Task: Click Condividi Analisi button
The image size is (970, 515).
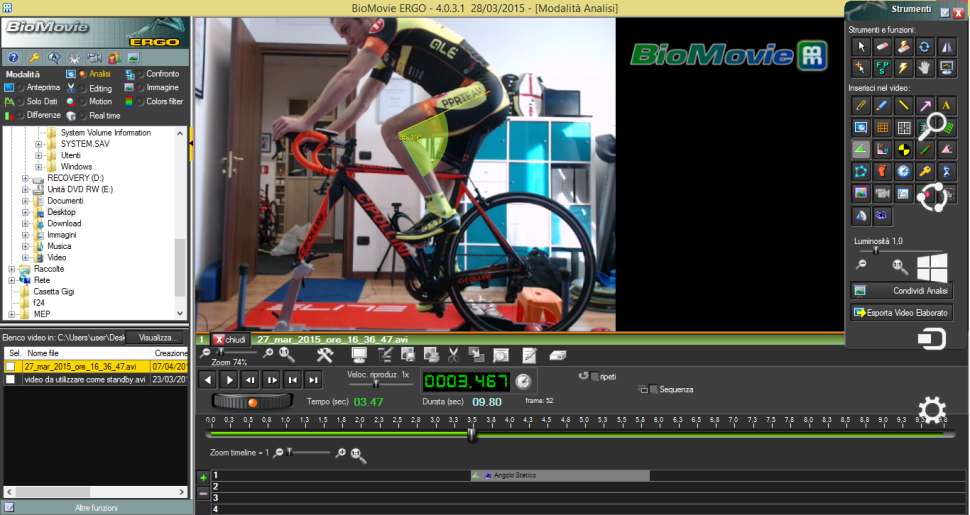Action: click(901, 290)
